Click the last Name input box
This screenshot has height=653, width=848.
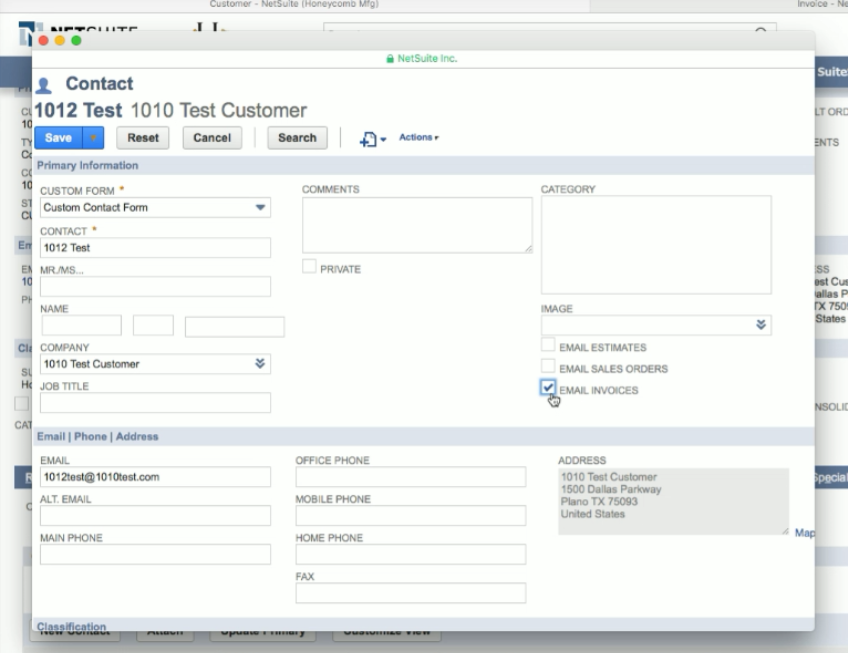pos(235,327)
